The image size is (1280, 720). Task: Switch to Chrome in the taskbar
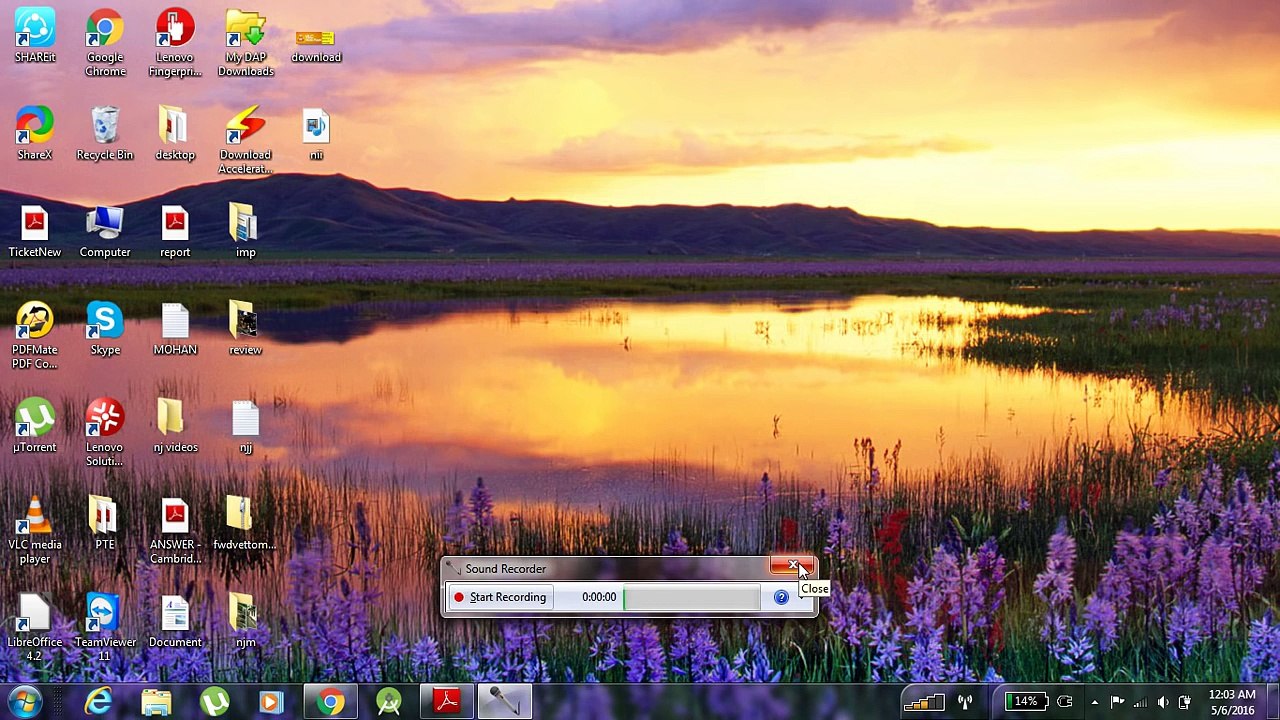(330, 702)
